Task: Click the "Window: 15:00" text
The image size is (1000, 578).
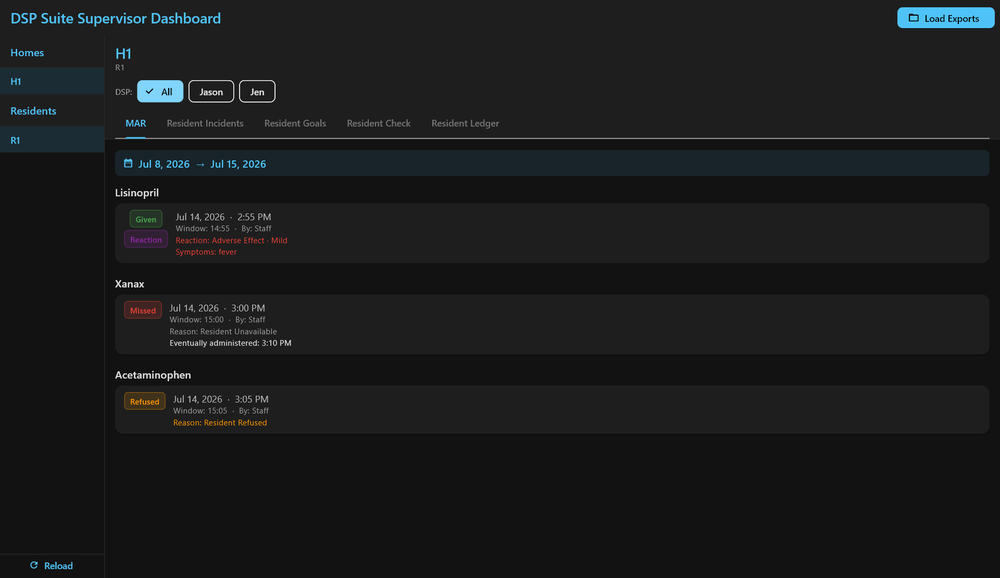Action: point(196,320)
